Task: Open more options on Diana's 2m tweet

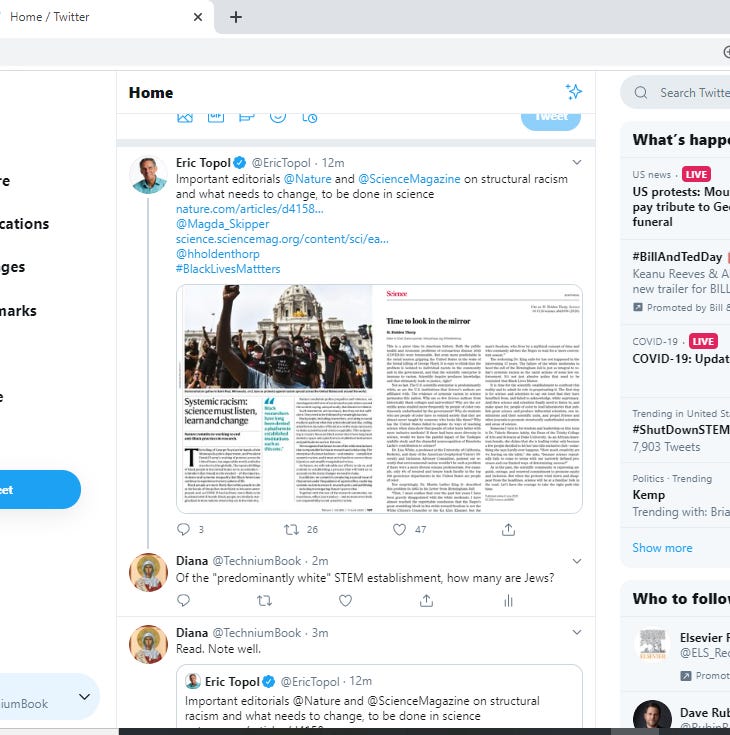Action: pyautogui.click(x=577, y=561)
